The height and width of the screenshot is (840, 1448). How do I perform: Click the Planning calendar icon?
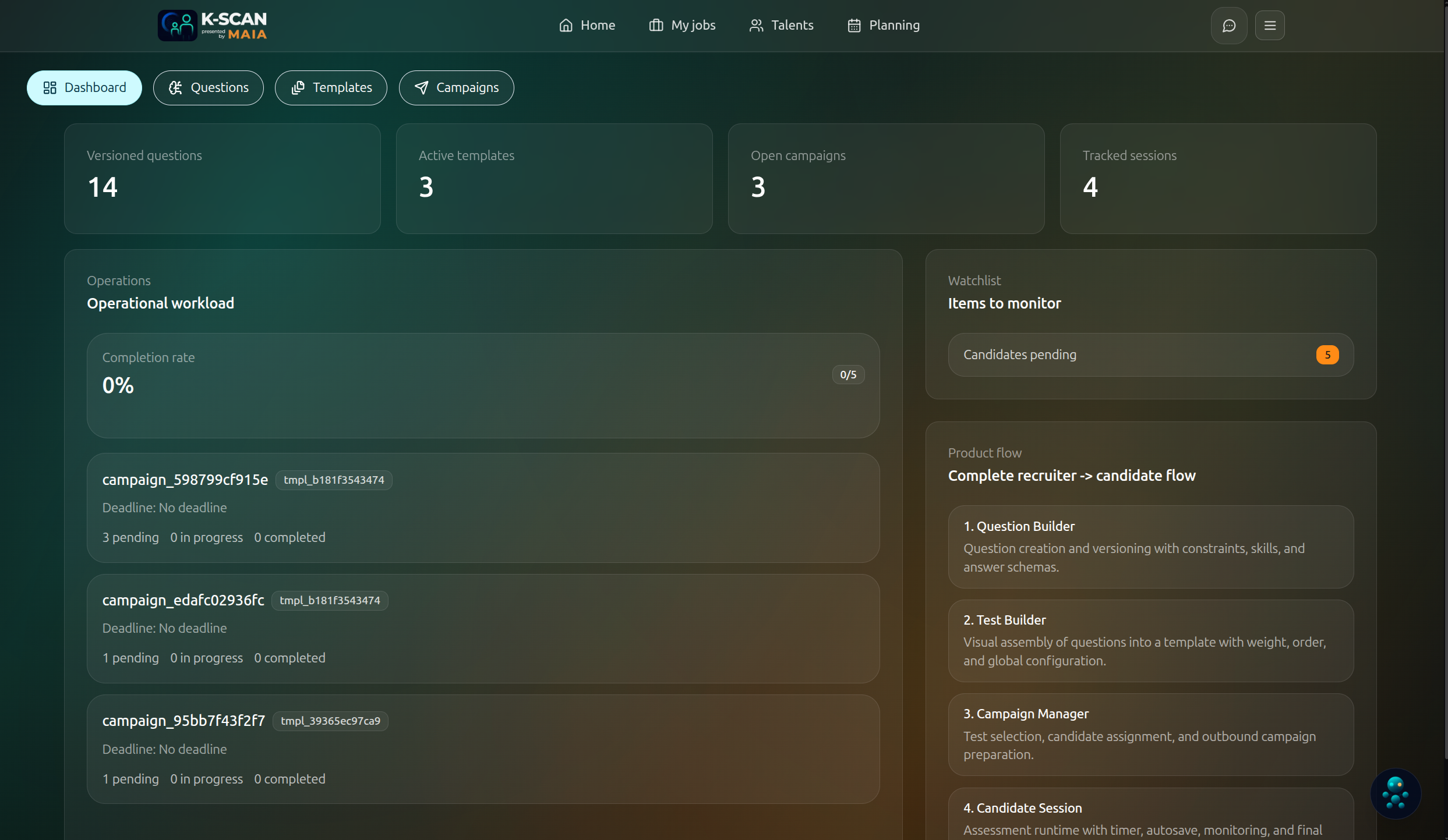pos(854,26)
